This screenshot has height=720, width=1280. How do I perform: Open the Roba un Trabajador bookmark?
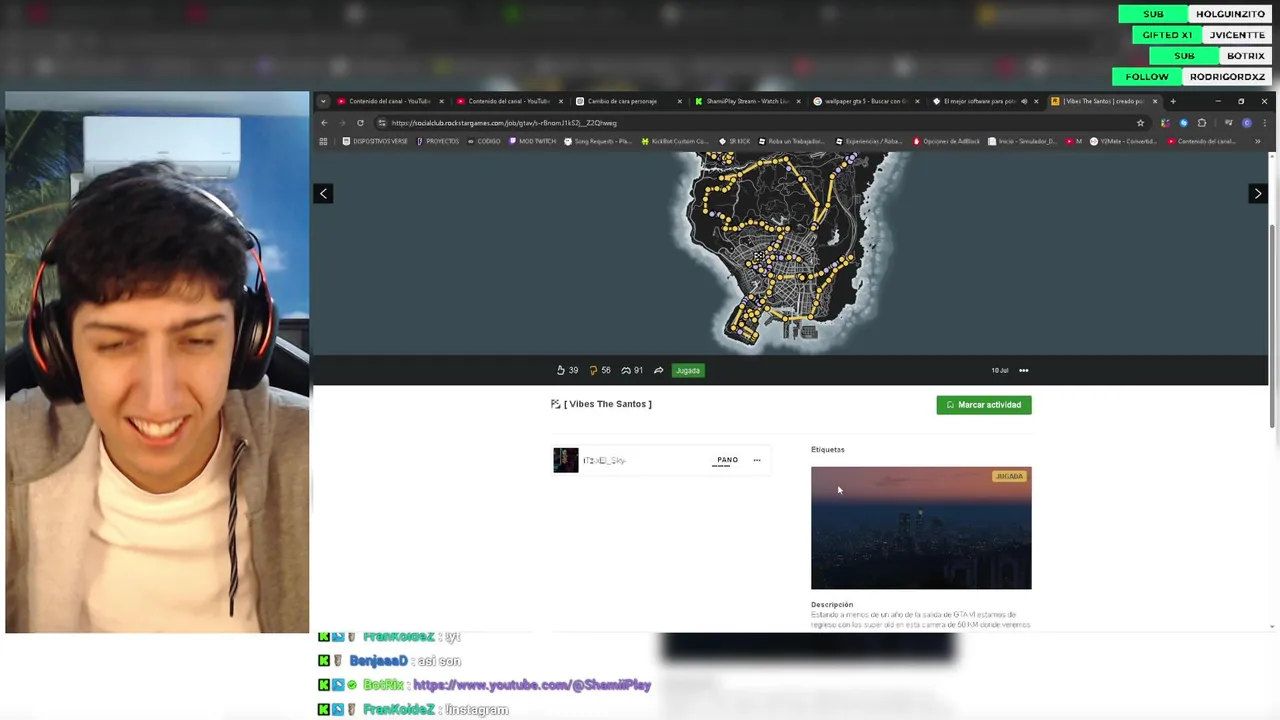coord(793,141)
